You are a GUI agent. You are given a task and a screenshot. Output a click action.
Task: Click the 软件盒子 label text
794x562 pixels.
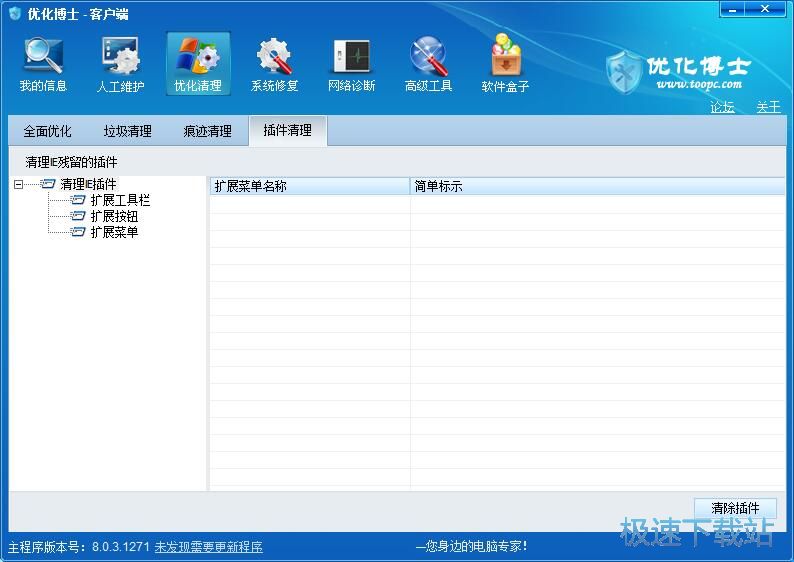505,86
